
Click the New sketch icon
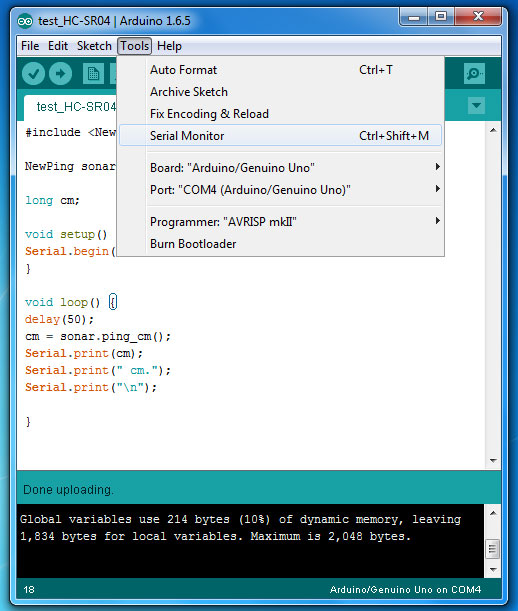[x=94, y=74]
